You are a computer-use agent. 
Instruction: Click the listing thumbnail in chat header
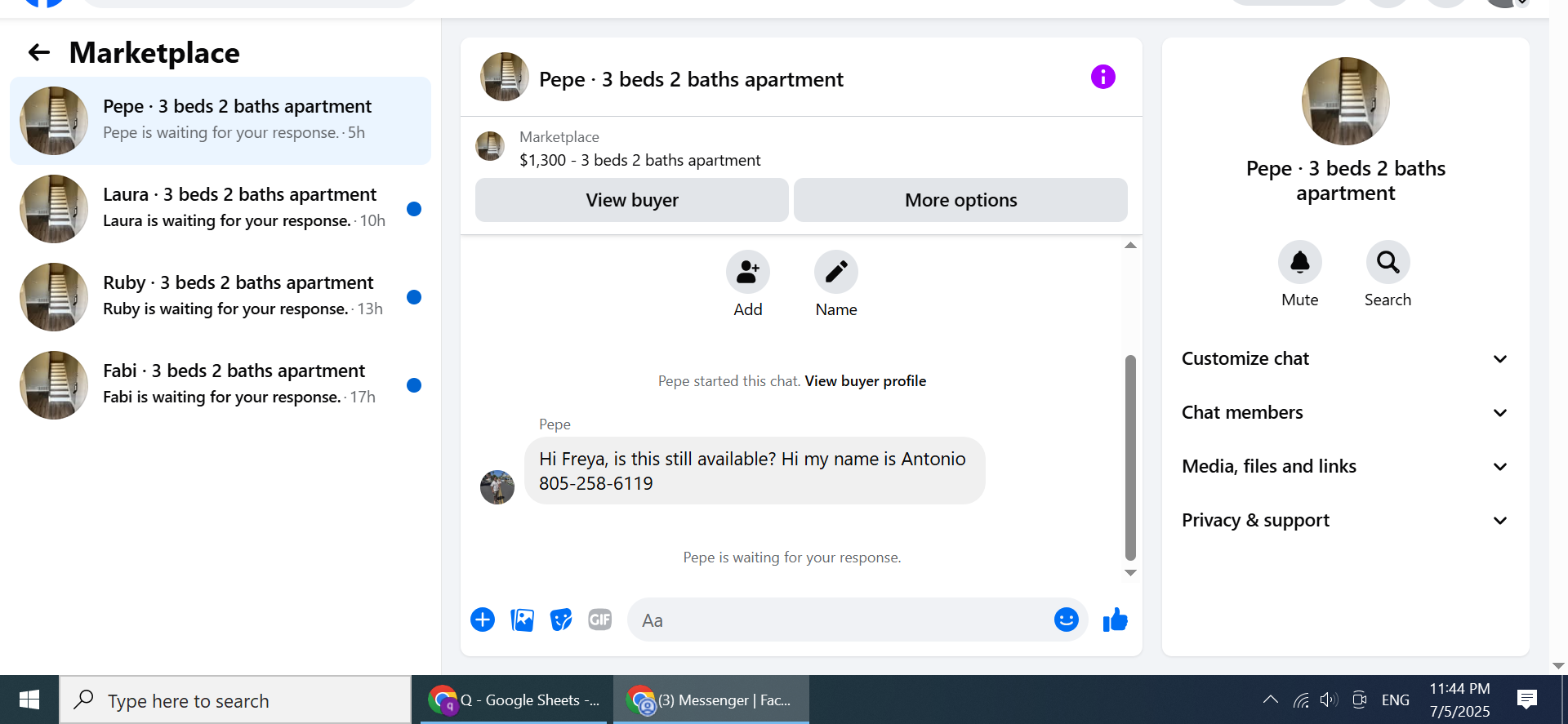pyautogui.click(x=505, y=77)
